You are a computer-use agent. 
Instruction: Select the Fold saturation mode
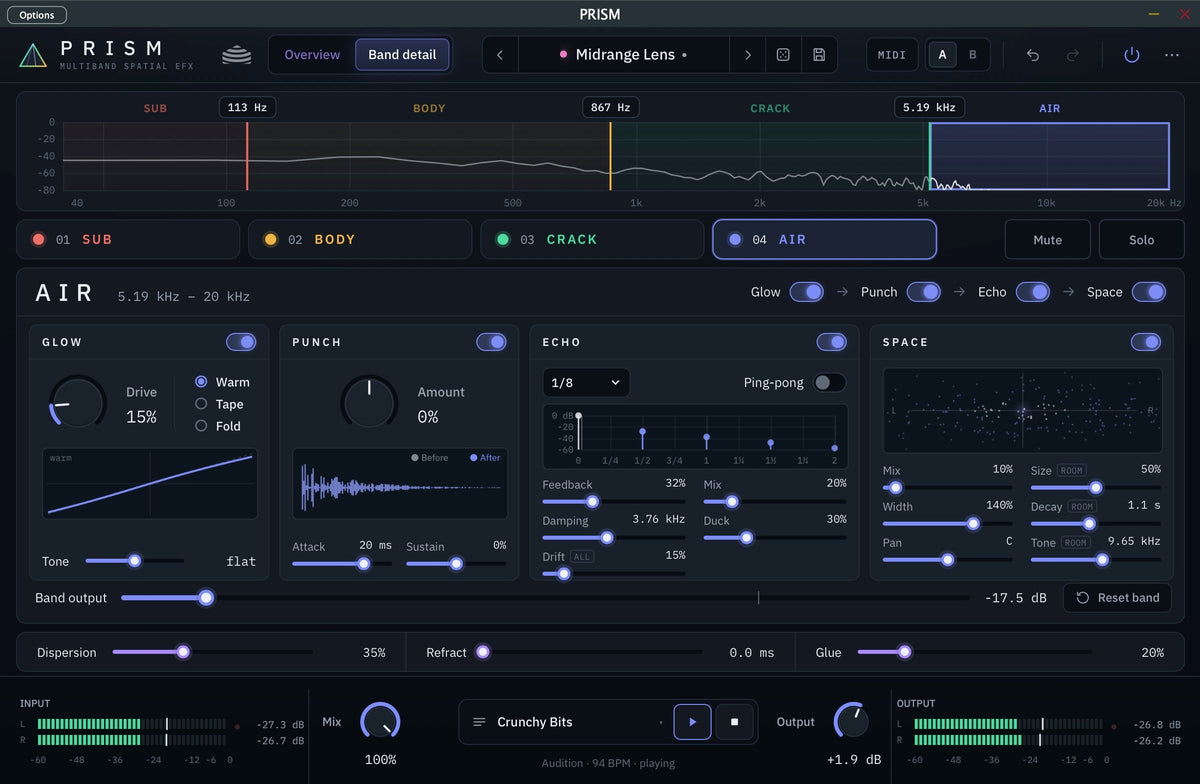tap(219, 426)
